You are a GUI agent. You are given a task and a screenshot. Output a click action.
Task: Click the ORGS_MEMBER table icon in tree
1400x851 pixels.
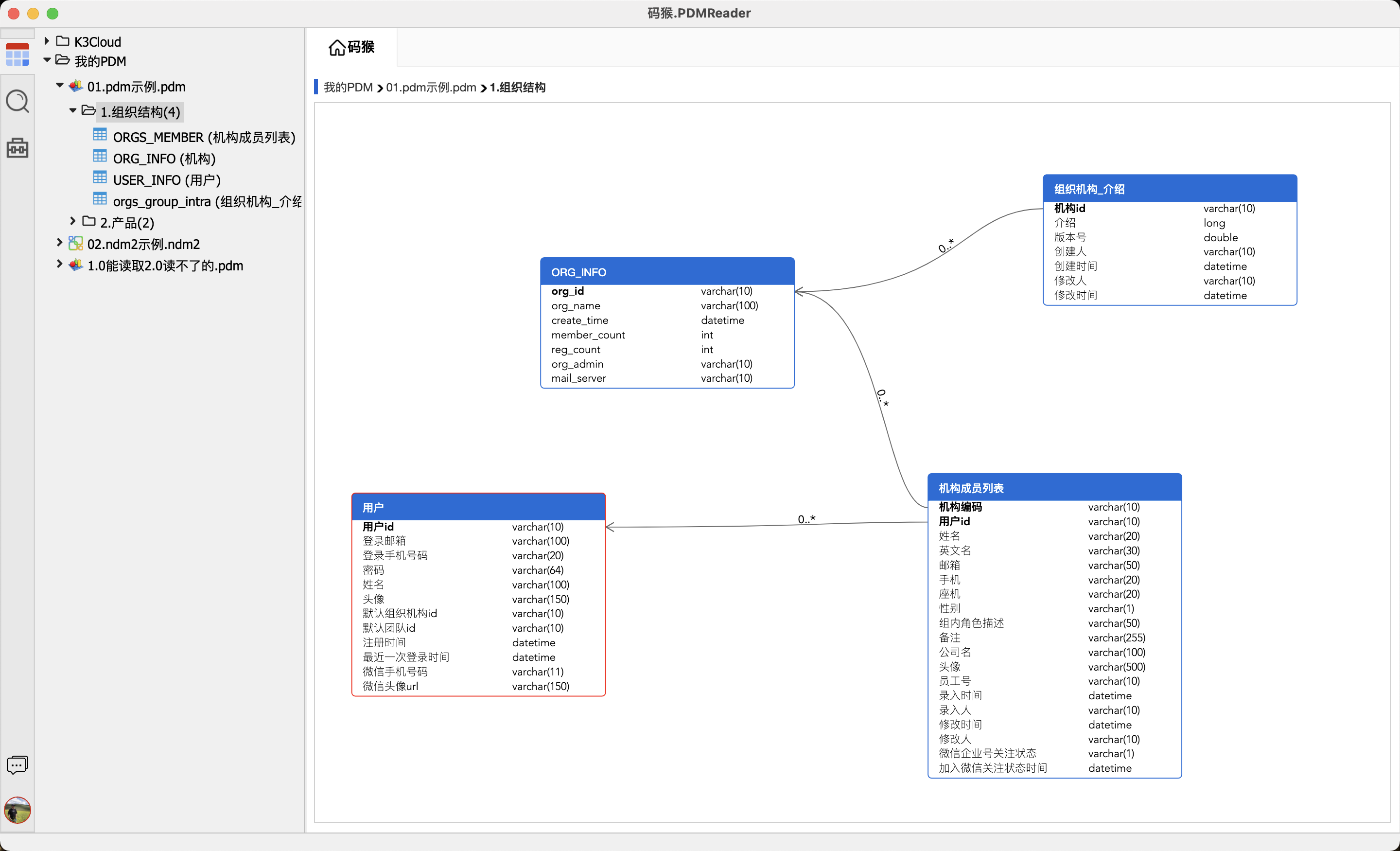click(x=100, y=135)
